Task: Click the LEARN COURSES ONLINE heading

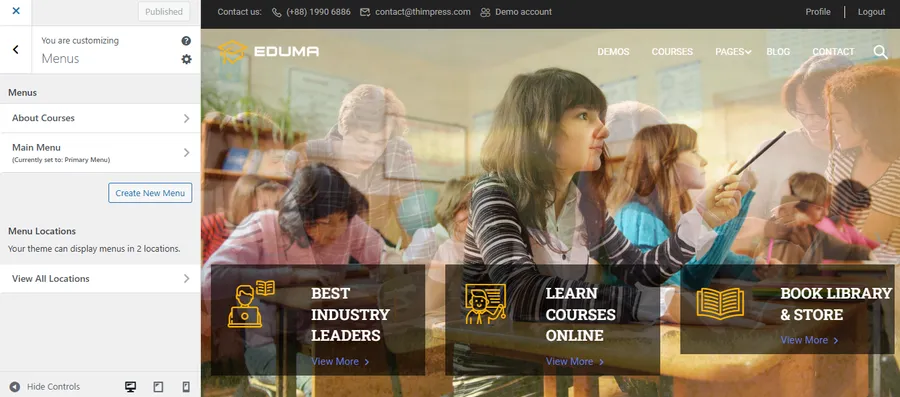Action: tap(580, 314)
